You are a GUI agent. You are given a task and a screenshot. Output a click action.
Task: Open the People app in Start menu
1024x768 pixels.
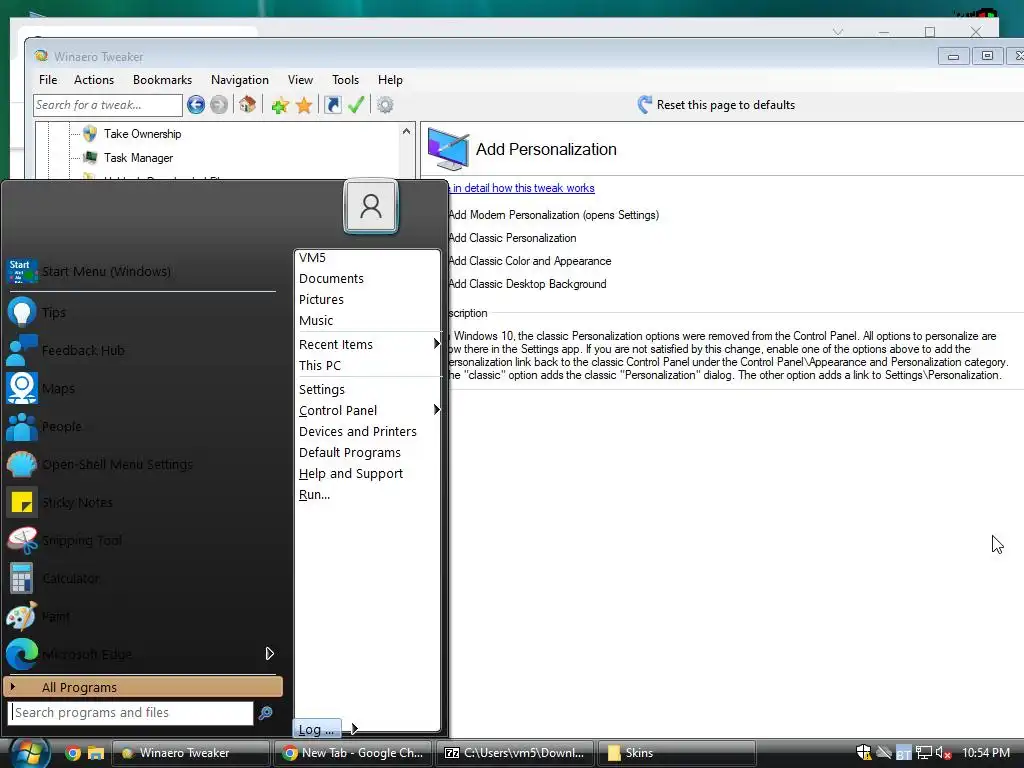point(140,426)
